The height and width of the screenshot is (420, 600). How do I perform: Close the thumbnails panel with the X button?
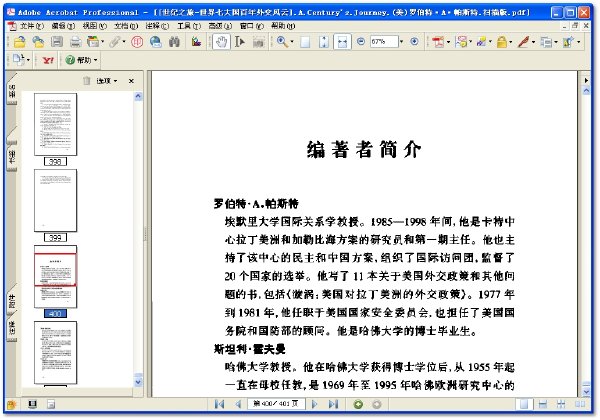(x=131, y=81)
